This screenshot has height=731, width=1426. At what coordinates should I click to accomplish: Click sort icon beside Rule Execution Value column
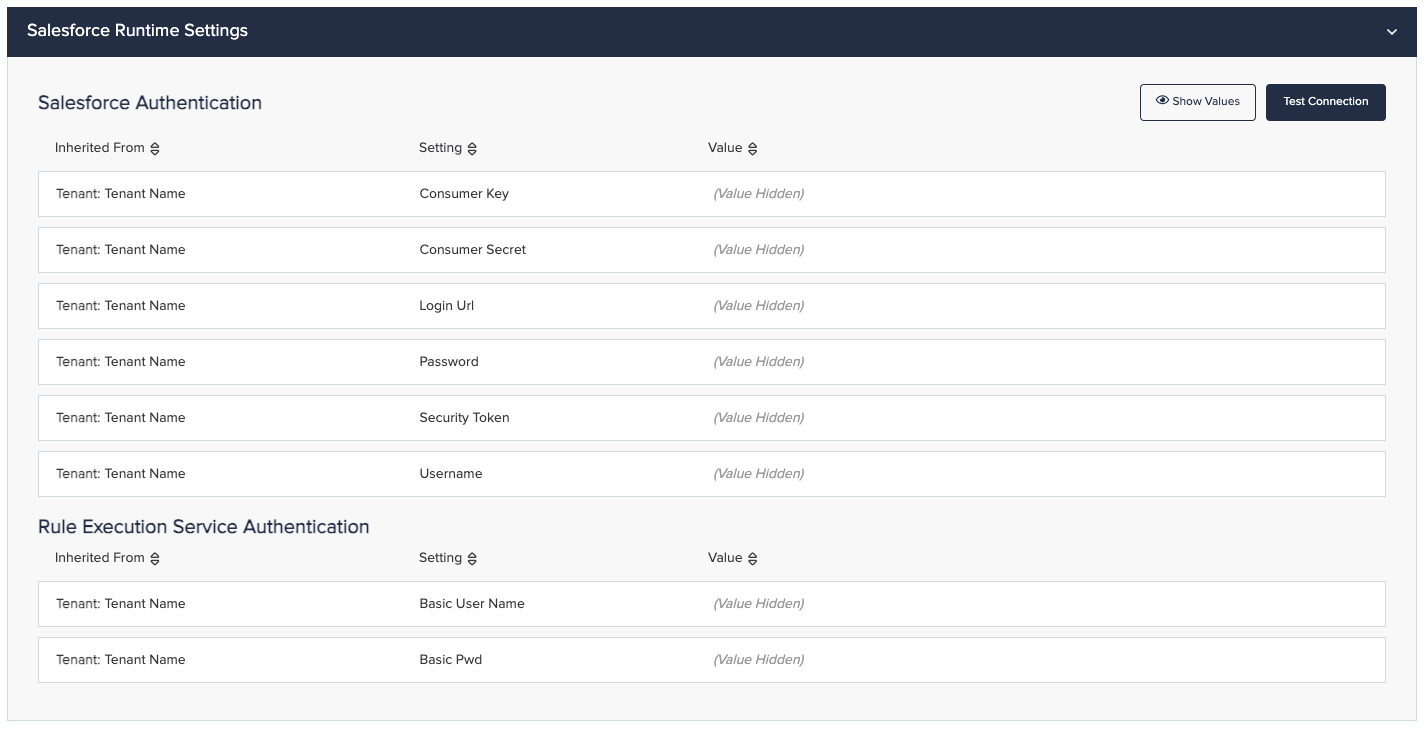tap(753, 559)
